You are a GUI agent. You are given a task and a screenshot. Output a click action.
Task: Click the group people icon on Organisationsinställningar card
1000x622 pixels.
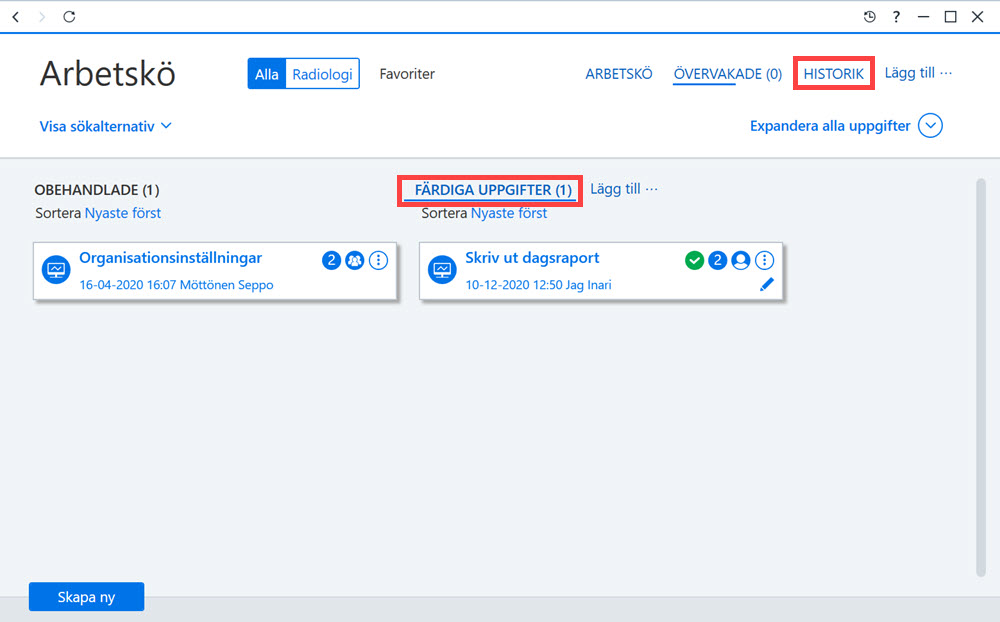coord(355,260)
